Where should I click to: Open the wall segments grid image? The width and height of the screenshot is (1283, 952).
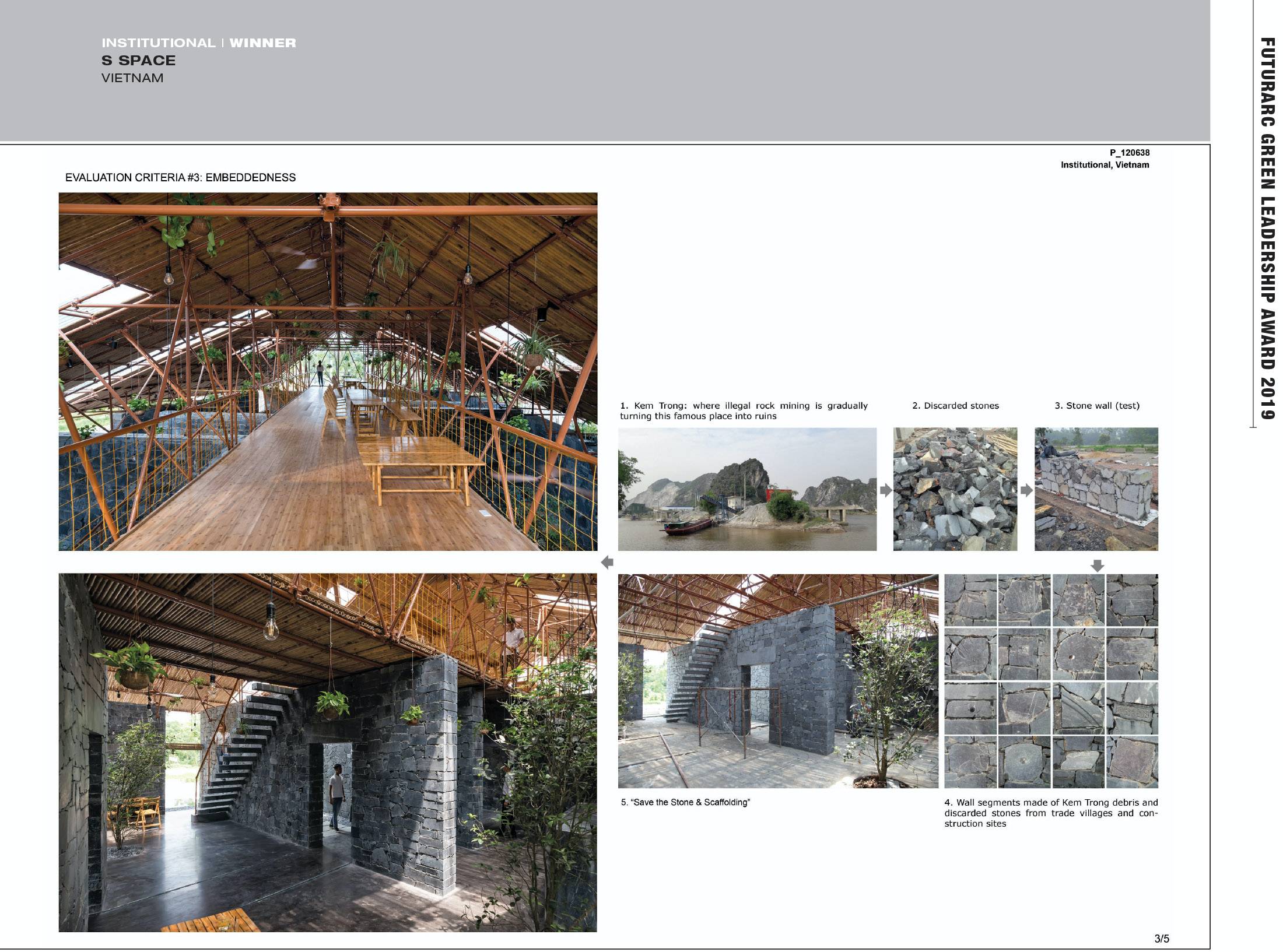[x=1051, y=681]
